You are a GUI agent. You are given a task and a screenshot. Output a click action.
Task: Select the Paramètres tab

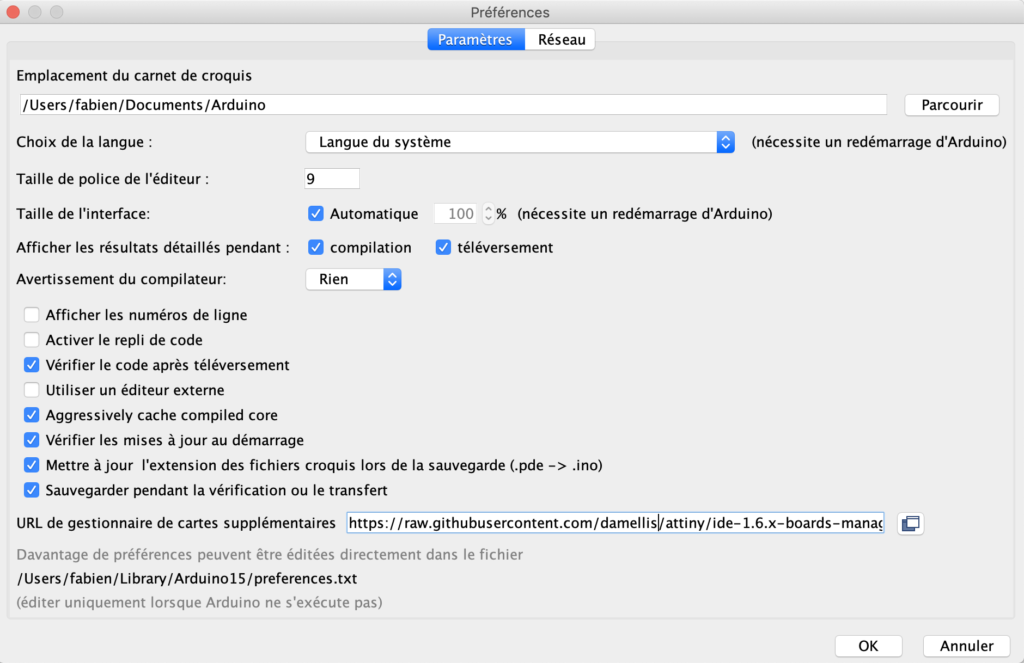(x=475, y=40)
